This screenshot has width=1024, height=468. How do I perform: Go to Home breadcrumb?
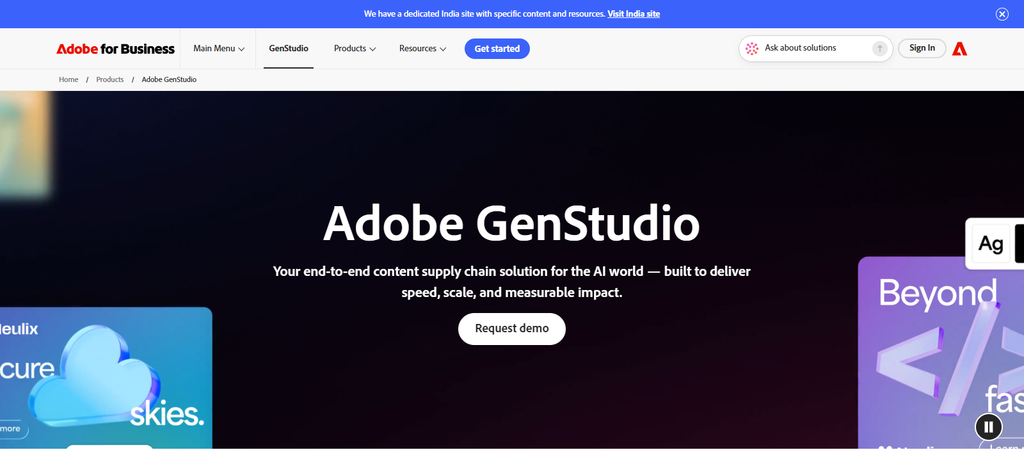click(x=69, y=80)
